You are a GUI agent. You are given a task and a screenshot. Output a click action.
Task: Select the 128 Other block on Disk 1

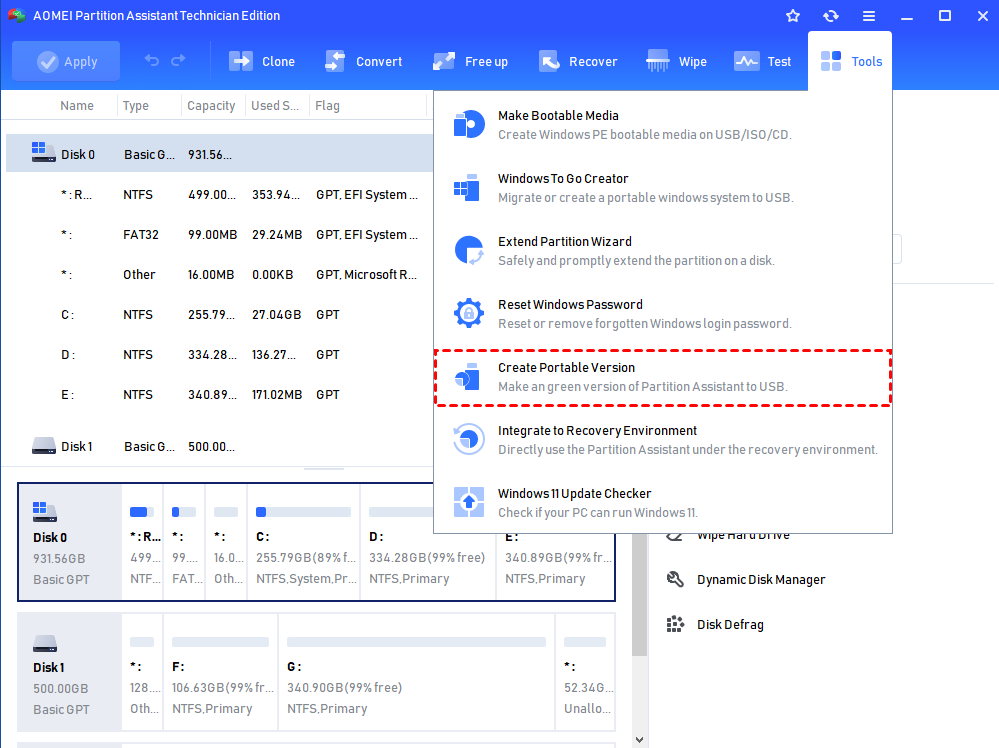(x=142, y=672)
